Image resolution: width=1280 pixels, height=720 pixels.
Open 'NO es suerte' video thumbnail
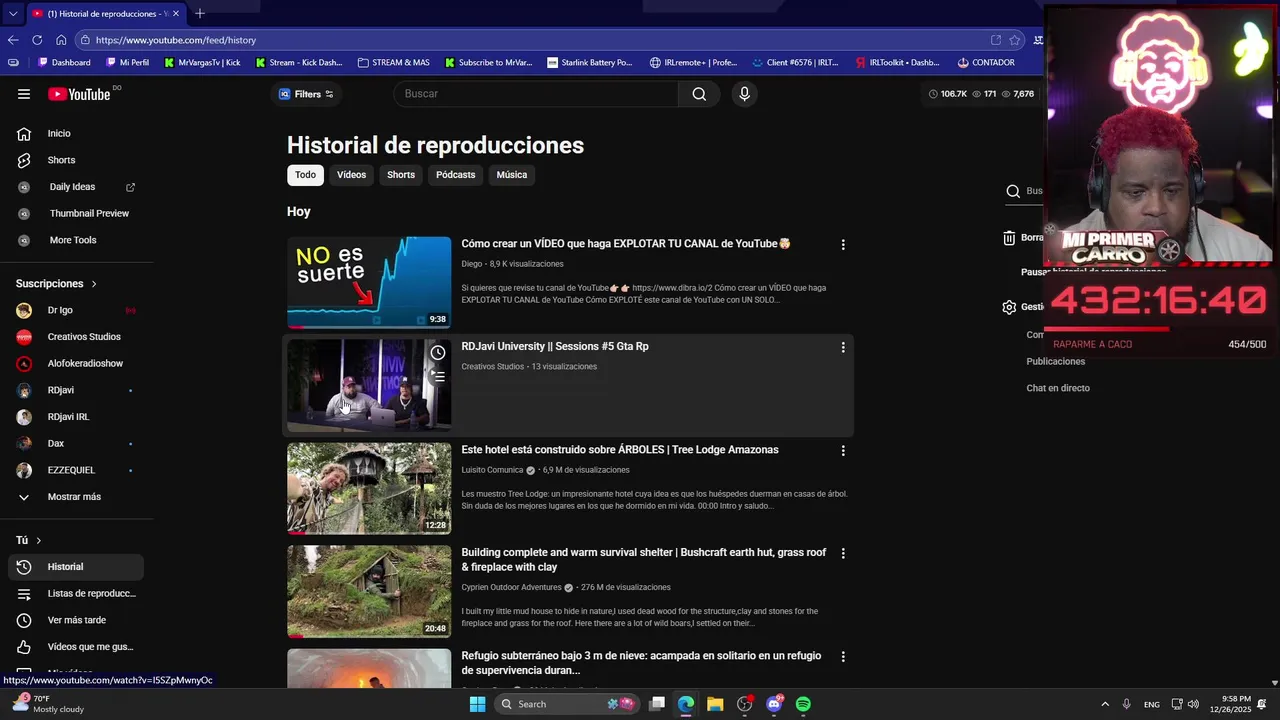[369, 283]
